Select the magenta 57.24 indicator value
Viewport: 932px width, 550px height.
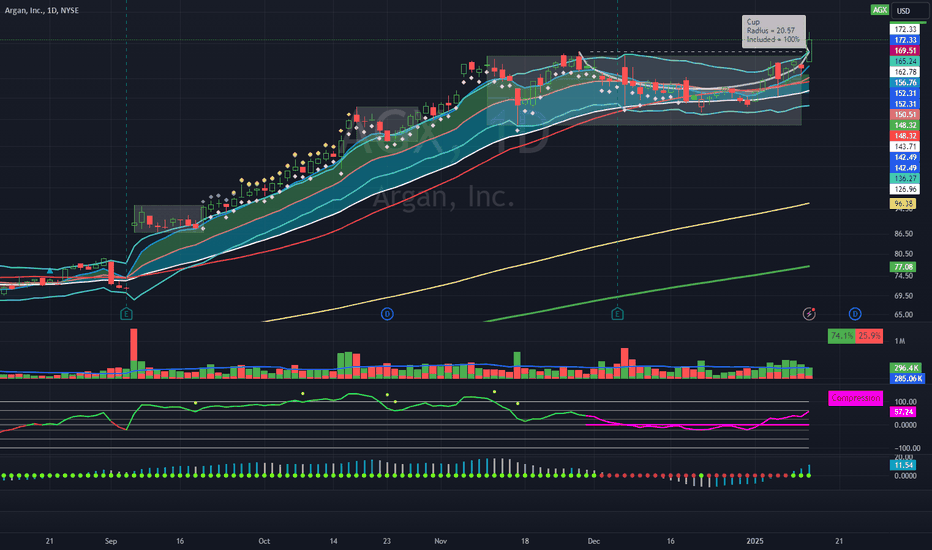click(903, 411)
